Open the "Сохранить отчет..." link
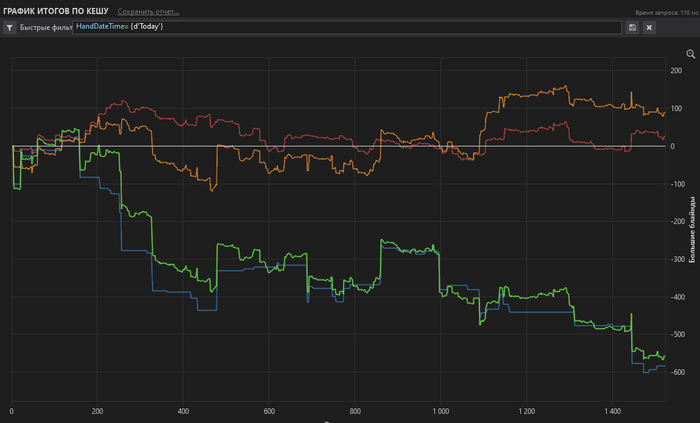This screenshot has height=423, width=700. [148, 11]
